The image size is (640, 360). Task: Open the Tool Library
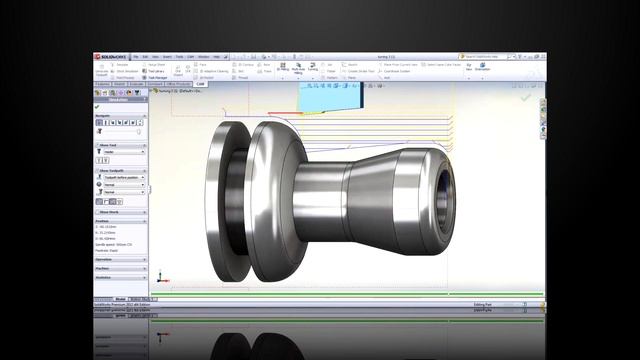153,71
